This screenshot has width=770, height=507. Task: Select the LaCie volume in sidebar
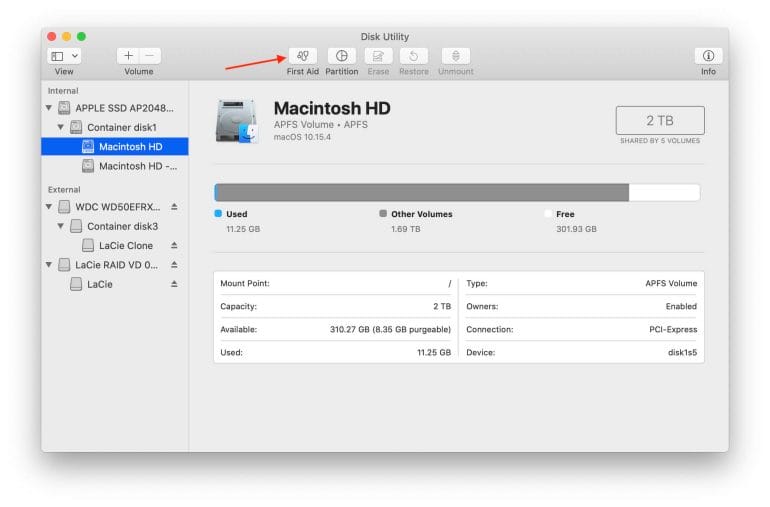[x=100, y=284]
